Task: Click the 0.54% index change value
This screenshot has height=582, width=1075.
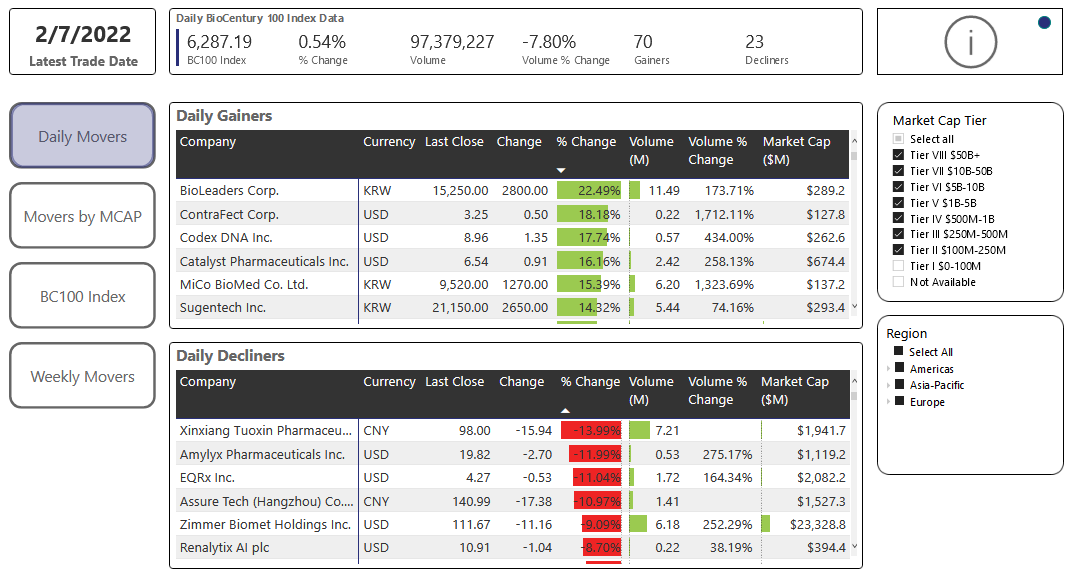Action: (322, 42)
